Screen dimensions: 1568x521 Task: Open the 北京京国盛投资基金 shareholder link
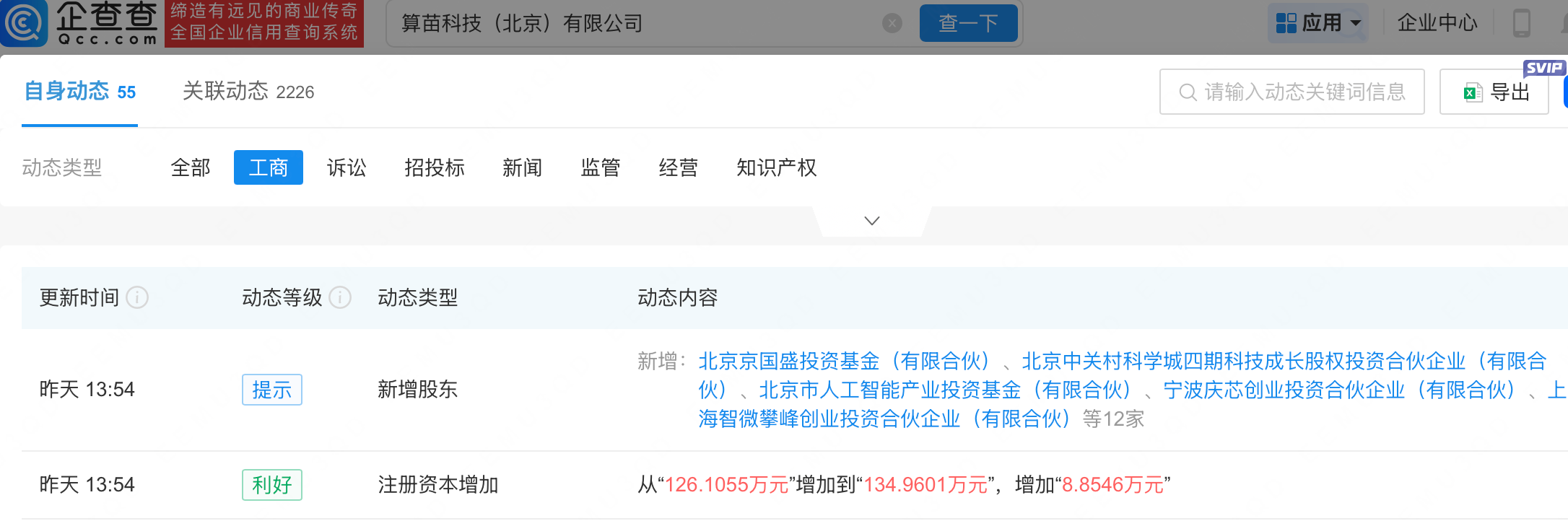tap(844, 361)
